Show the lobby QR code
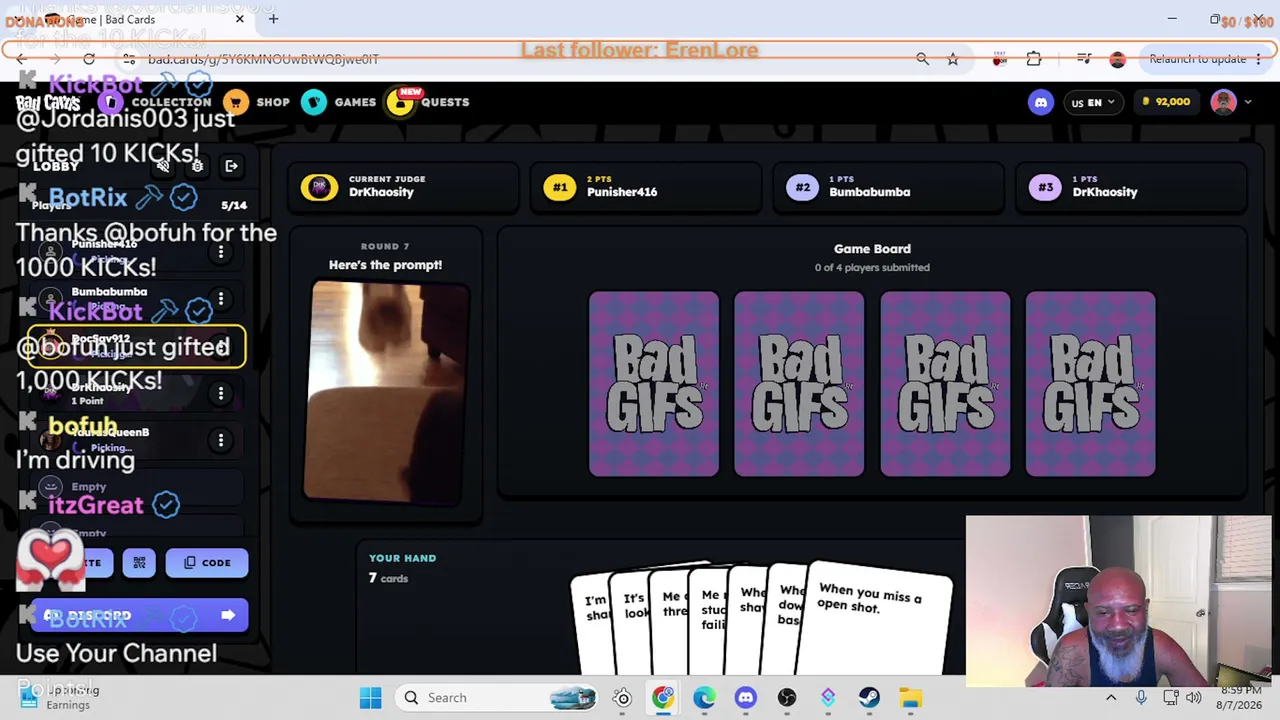This screenshot has height=720, width=1280. pos(139,563)
